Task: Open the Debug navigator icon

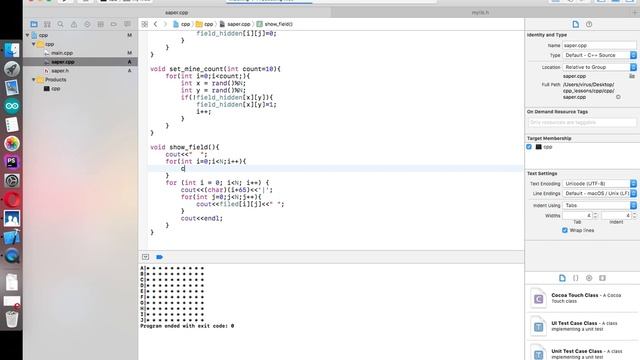Action: tap(100, 24)
